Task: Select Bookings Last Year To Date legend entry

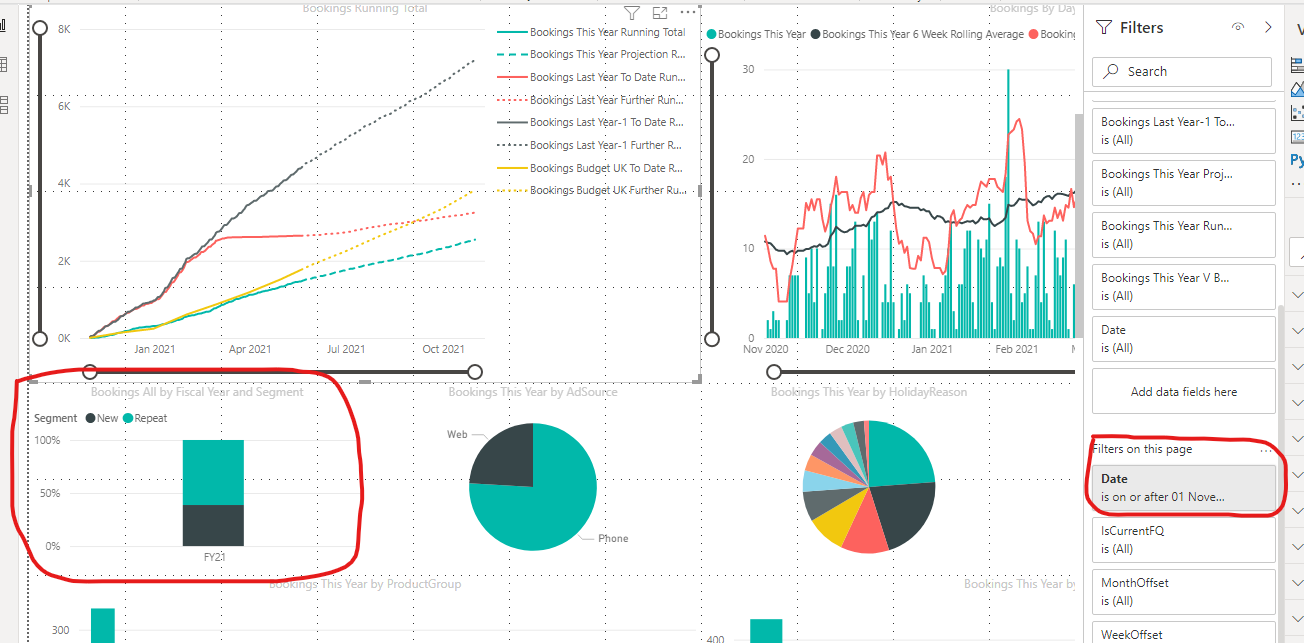Action: point(591,77)
